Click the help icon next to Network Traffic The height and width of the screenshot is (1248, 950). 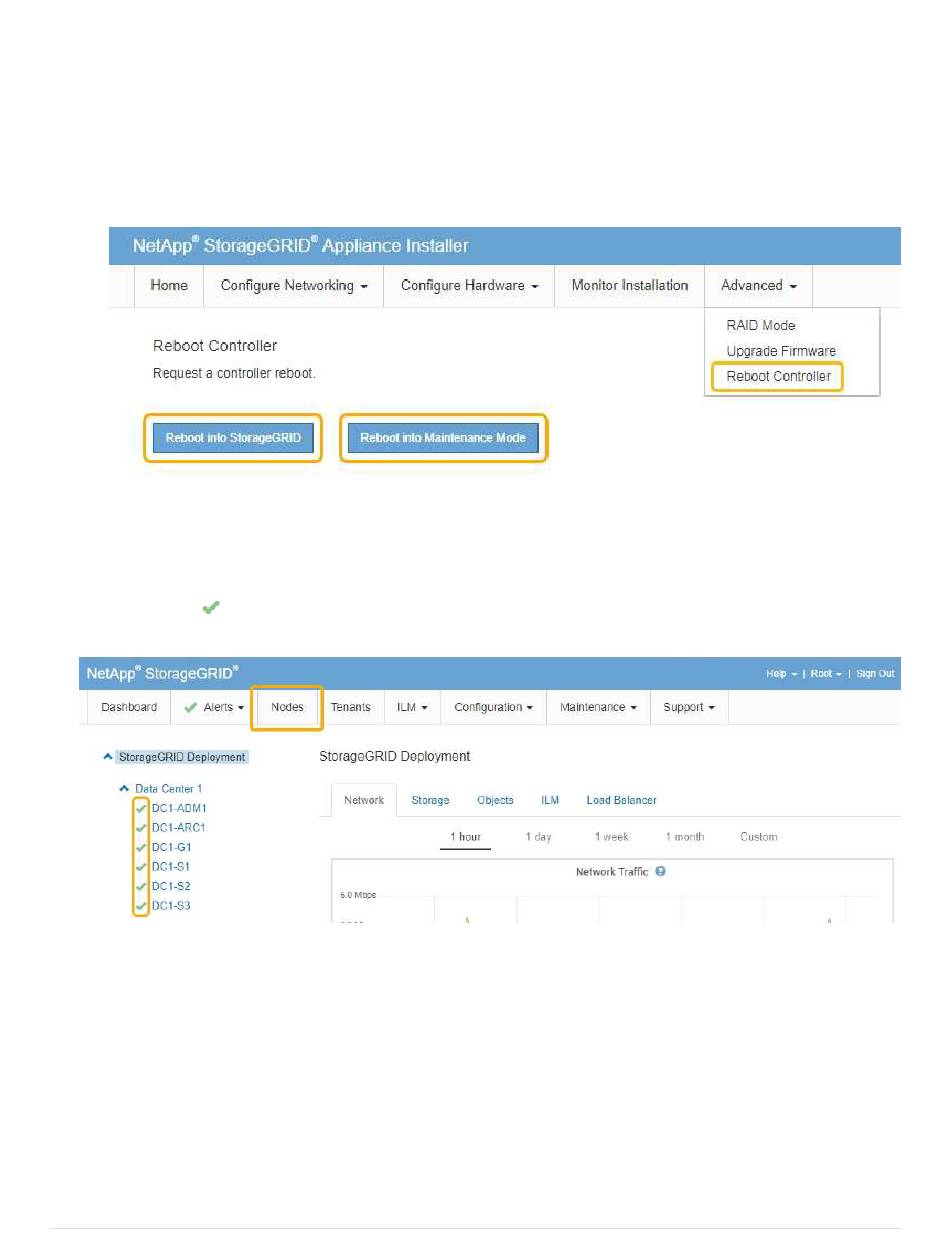(x=661, y=872)
